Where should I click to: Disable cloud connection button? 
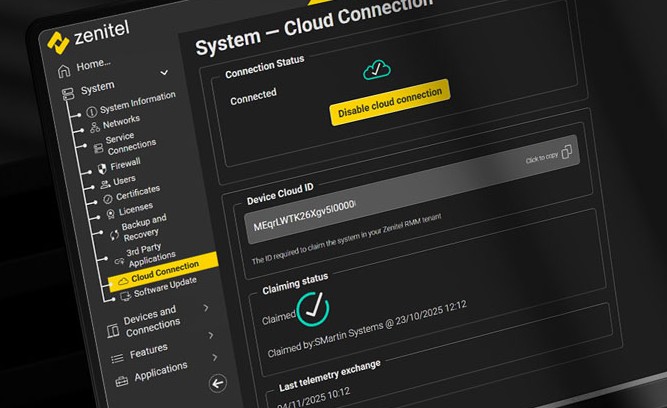(x=390, y=102)
